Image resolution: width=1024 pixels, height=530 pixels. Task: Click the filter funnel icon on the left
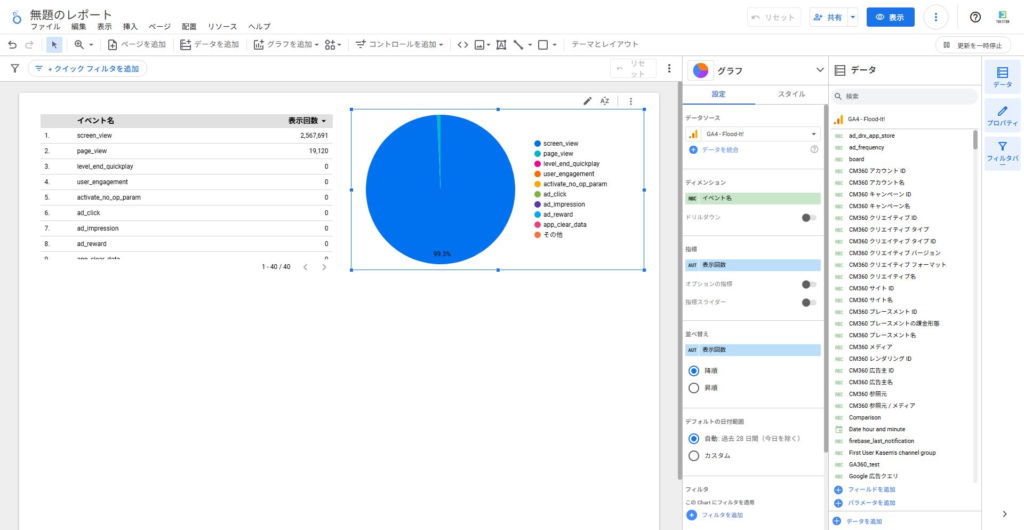(x=14, y=69)
